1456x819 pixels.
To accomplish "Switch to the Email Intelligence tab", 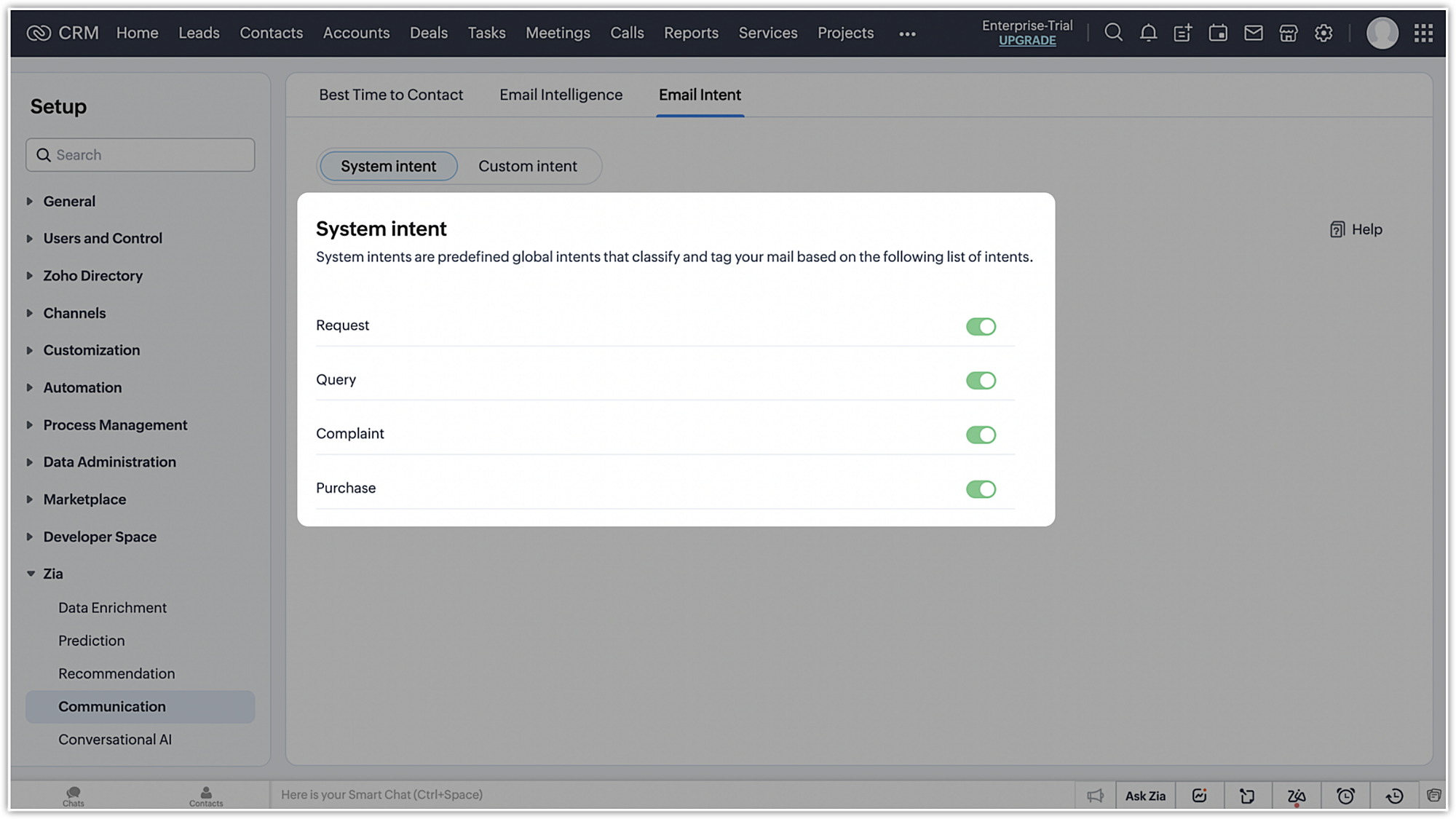I will pyautogui.click(x=561, y=95).
